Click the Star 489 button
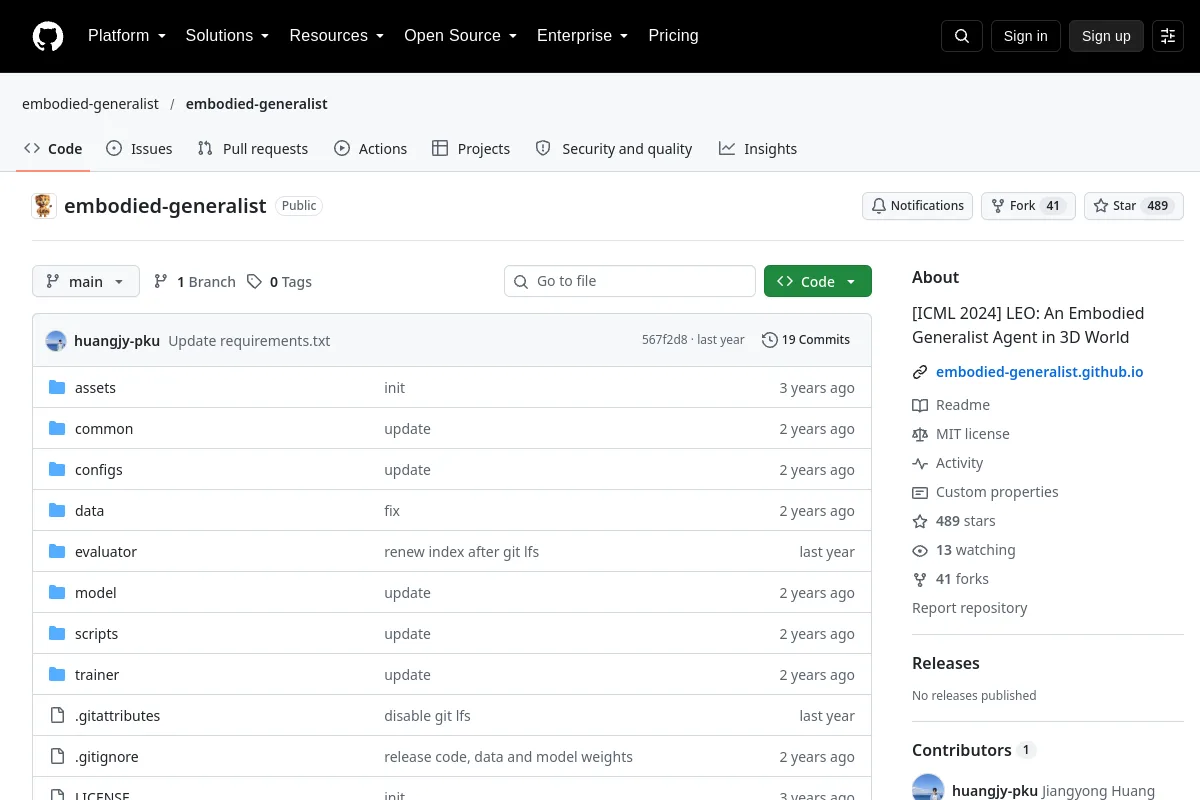 pyautogui.click(x=1134, y=206)
